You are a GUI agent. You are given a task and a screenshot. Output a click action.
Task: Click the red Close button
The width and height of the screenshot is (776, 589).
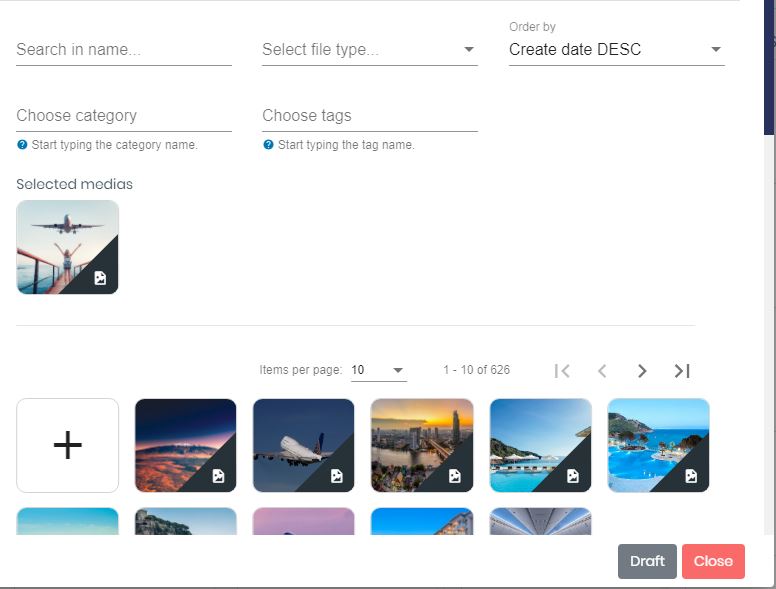tap(713, 561)
